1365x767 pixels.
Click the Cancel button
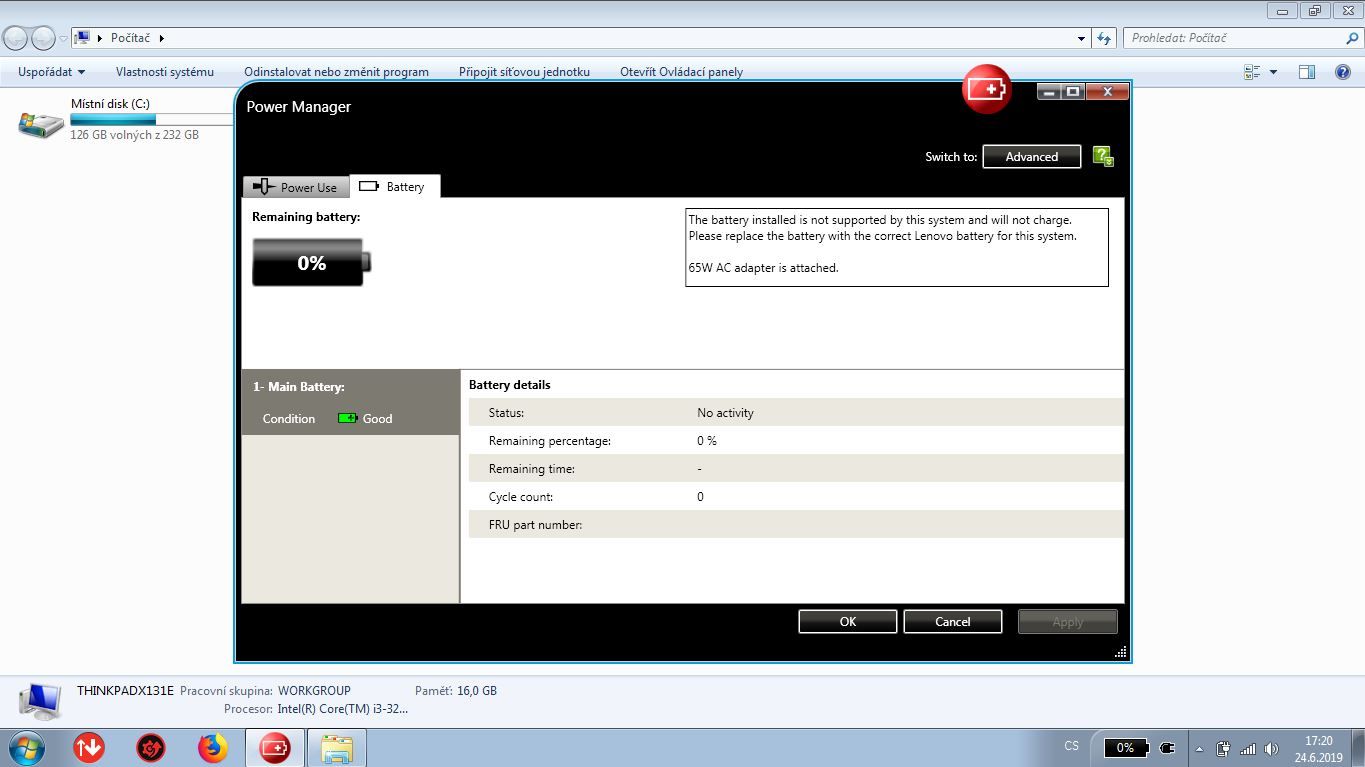click(x=953, y=621)
